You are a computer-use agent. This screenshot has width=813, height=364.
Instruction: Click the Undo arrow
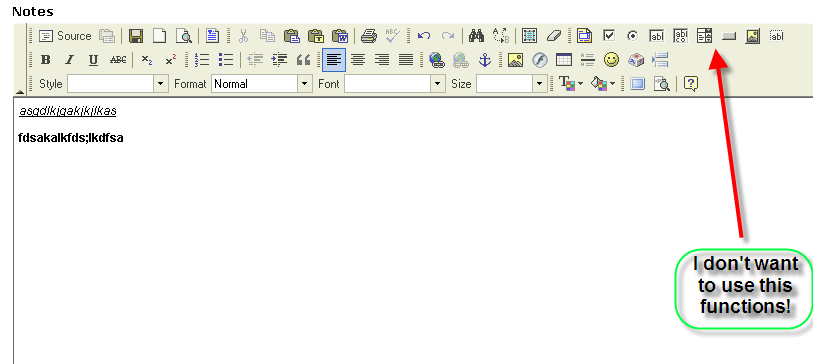tap(424, 36)
